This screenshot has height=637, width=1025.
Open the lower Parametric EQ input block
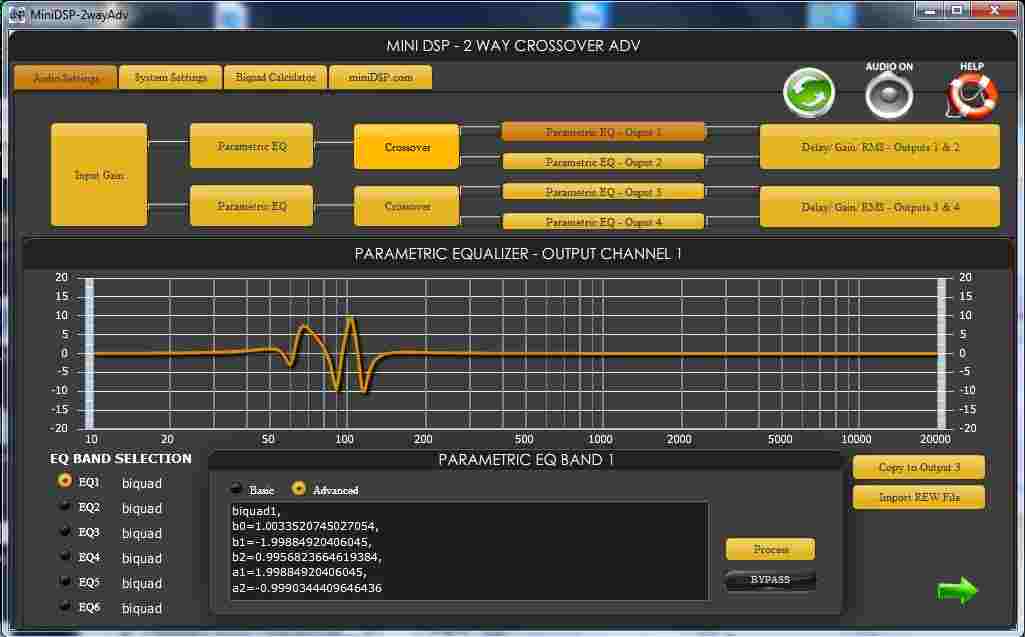(x=252, y=206)
